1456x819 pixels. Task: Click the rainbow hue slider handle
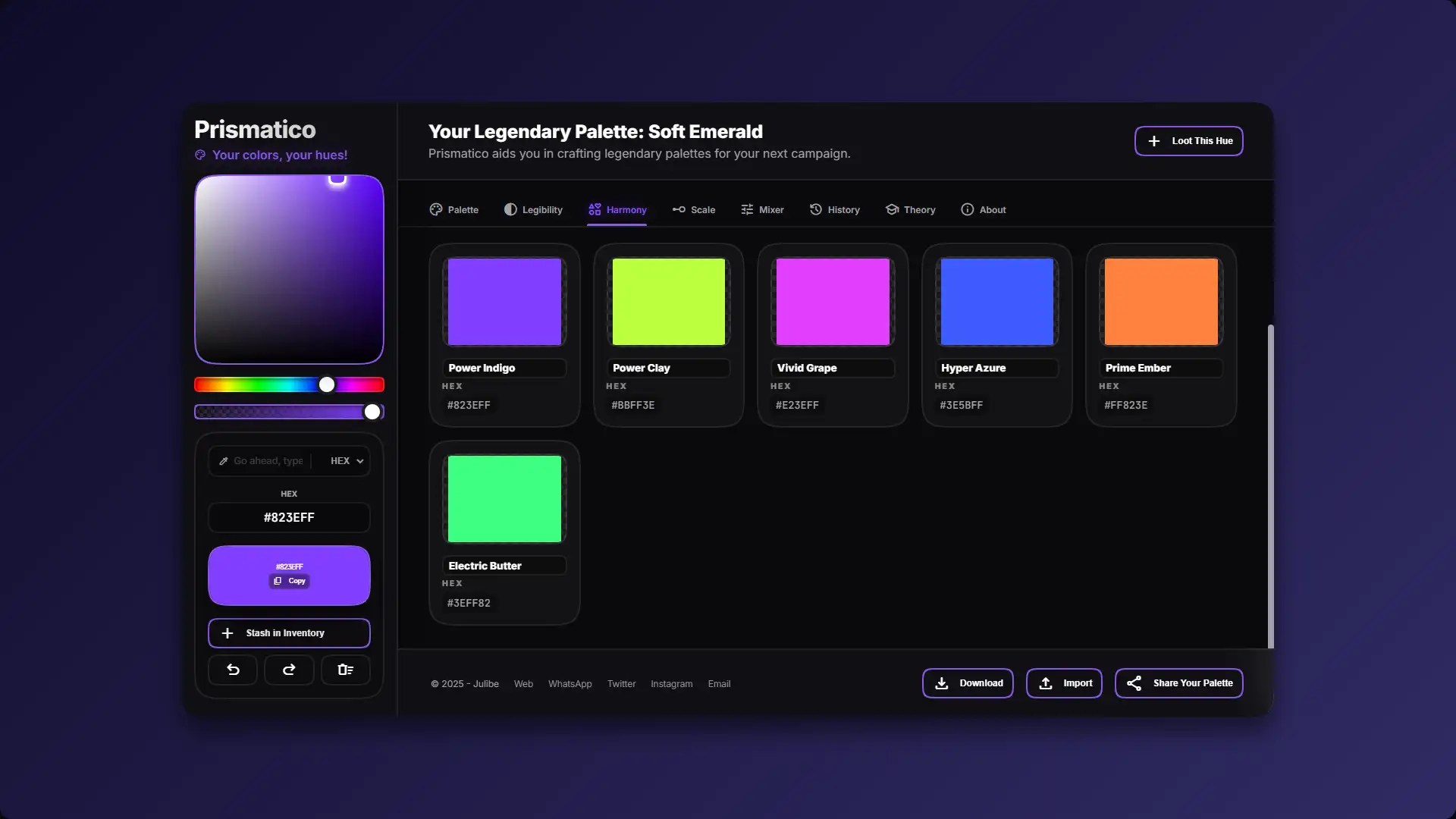(x=327, y=384)
